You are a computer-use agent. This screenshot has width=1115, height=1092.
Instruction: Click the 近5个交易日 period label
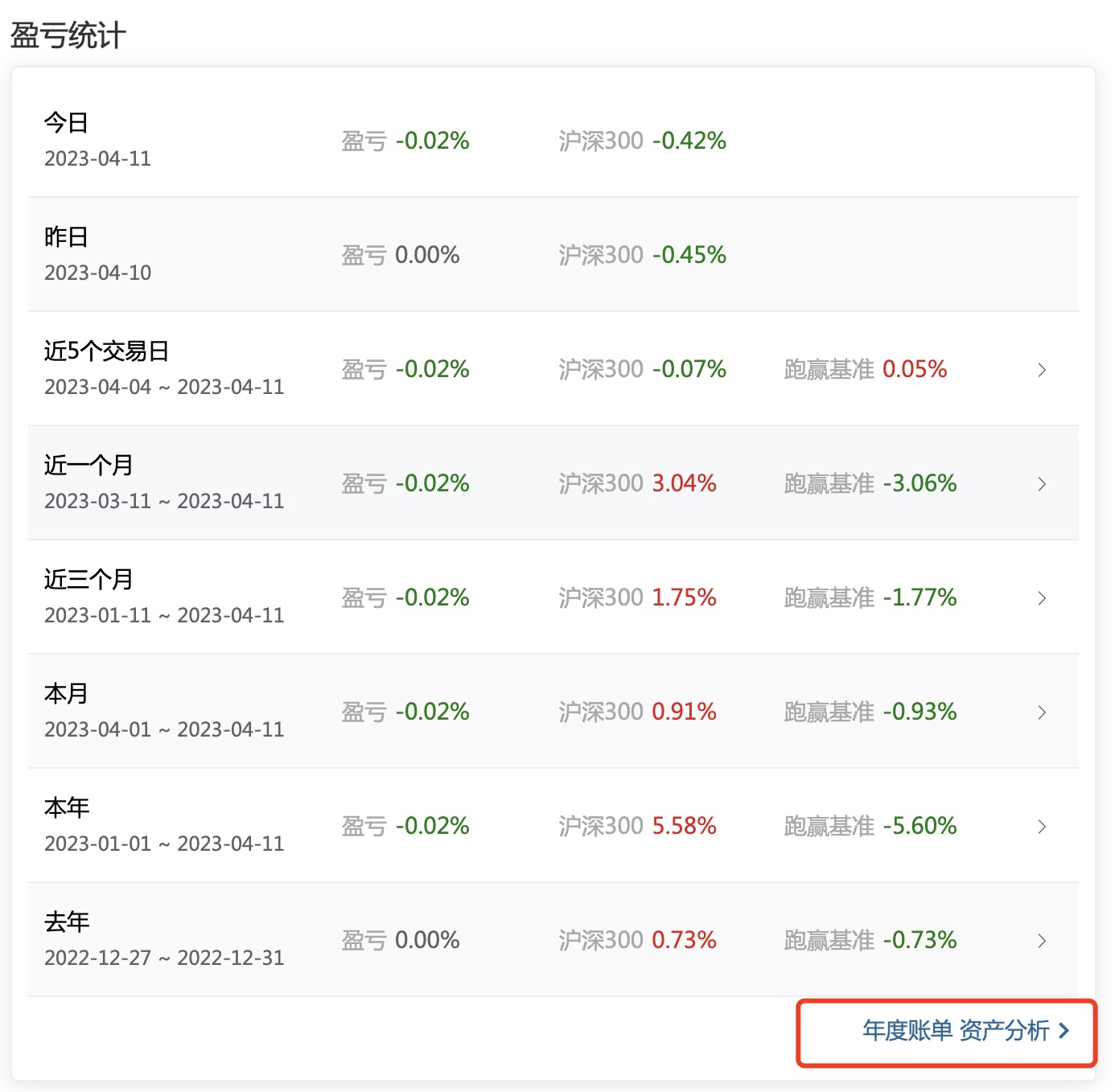click(x=106, y=351)
